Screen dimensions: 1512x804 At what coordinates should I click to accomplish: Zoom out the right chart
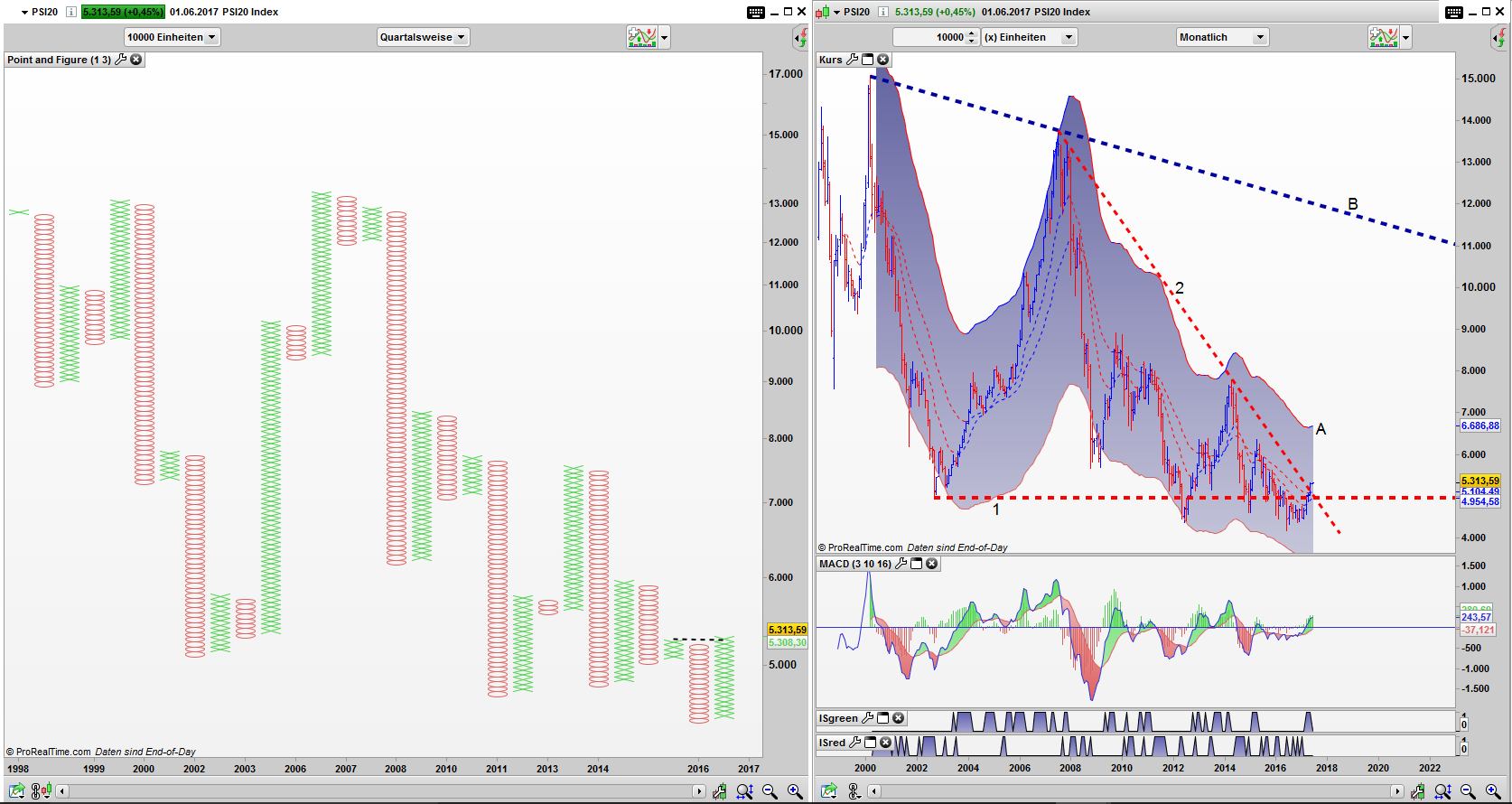coord(1468,791)
